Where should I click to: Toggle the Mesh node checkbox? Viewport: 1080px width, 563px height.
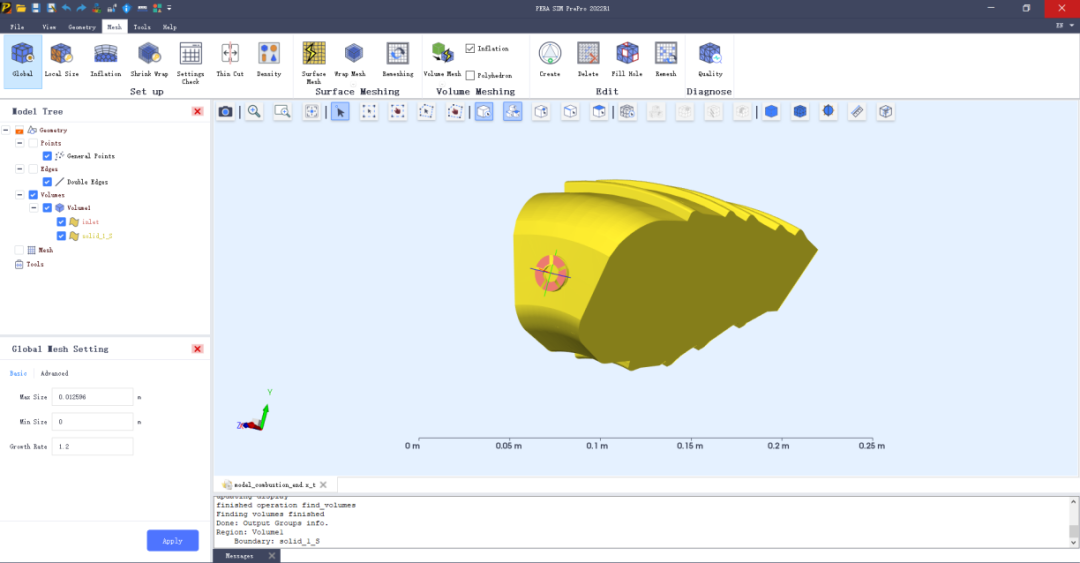19,250
